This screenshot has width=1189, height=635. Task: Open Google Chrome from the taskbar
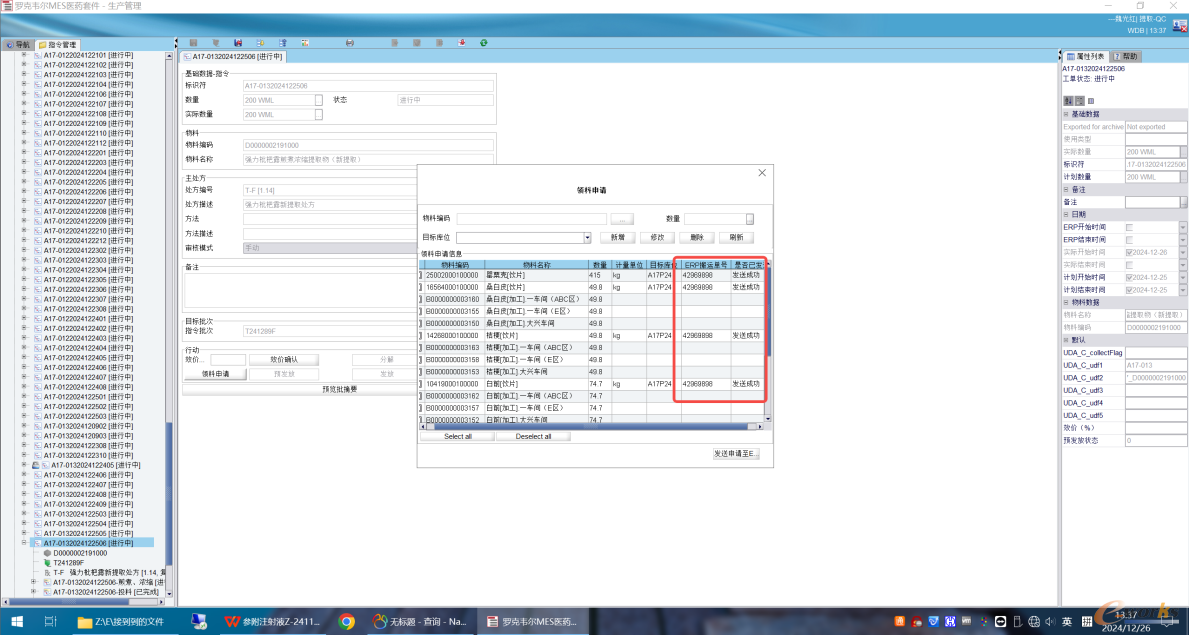pos(347,621)
